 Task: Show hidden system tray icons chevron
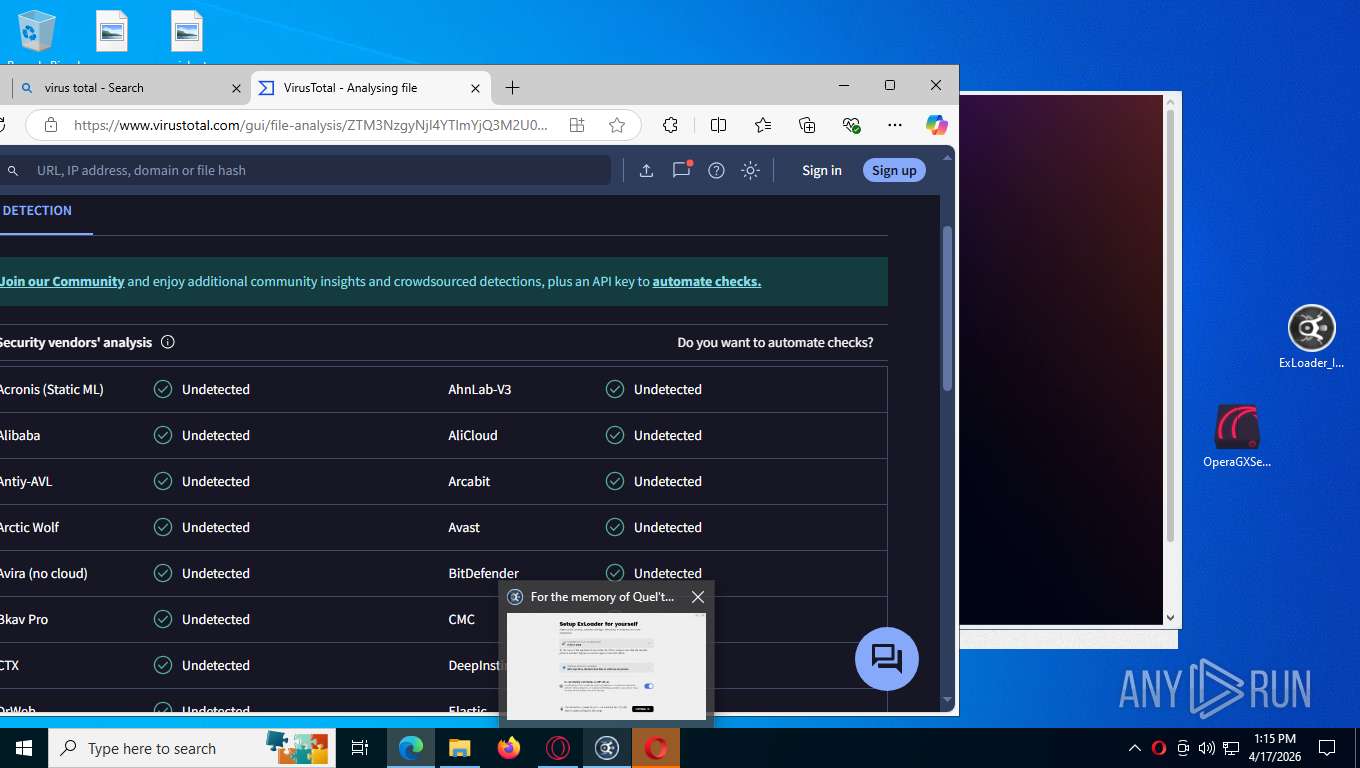[x=1135, y=748]
